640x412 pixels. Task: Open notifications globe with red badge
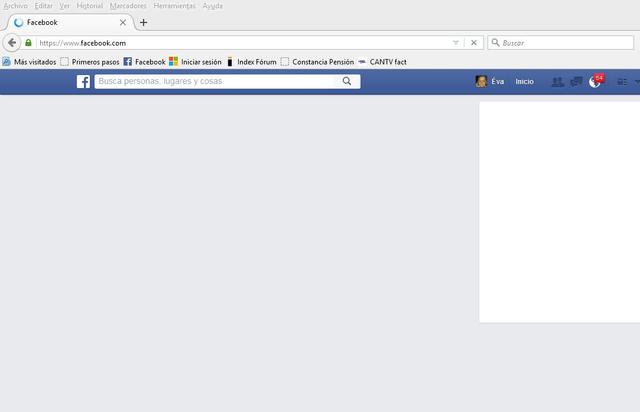click(596, 81)
